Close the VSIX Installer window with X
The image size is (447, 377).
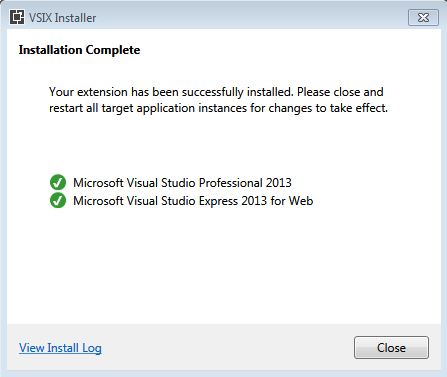(x=423, y=17)
